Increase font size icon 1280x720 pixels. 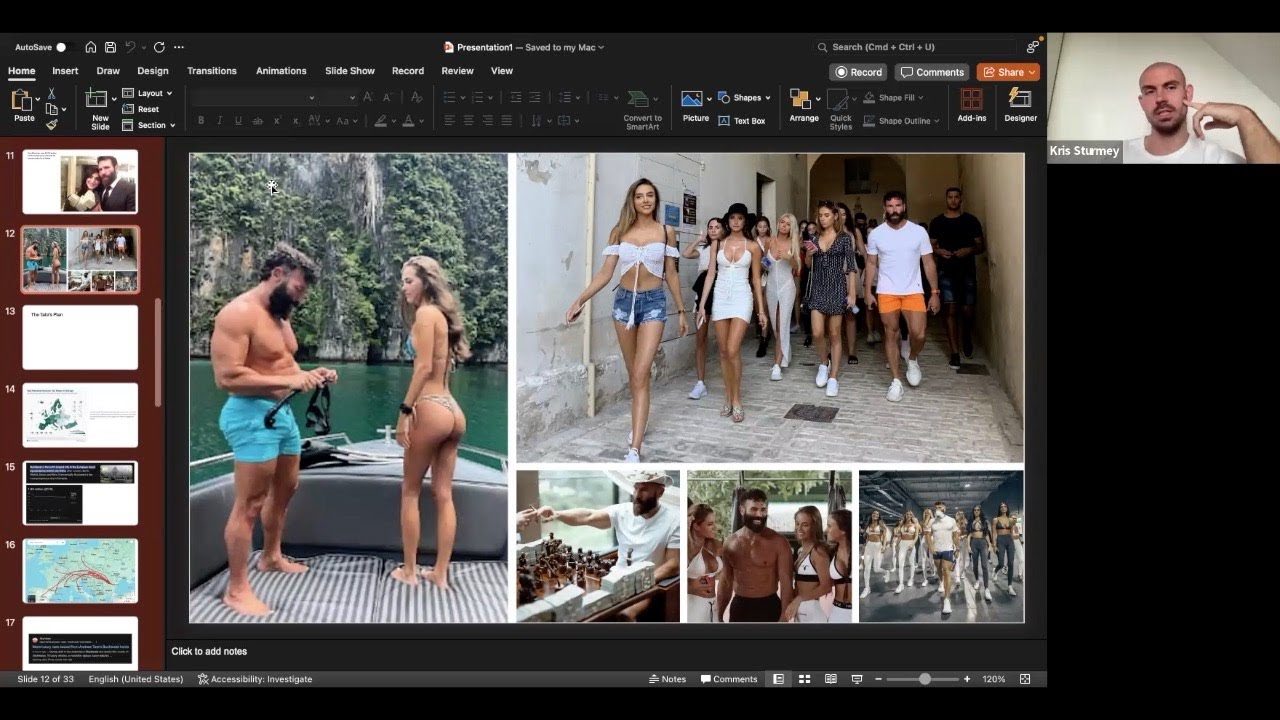coord(368,97)
